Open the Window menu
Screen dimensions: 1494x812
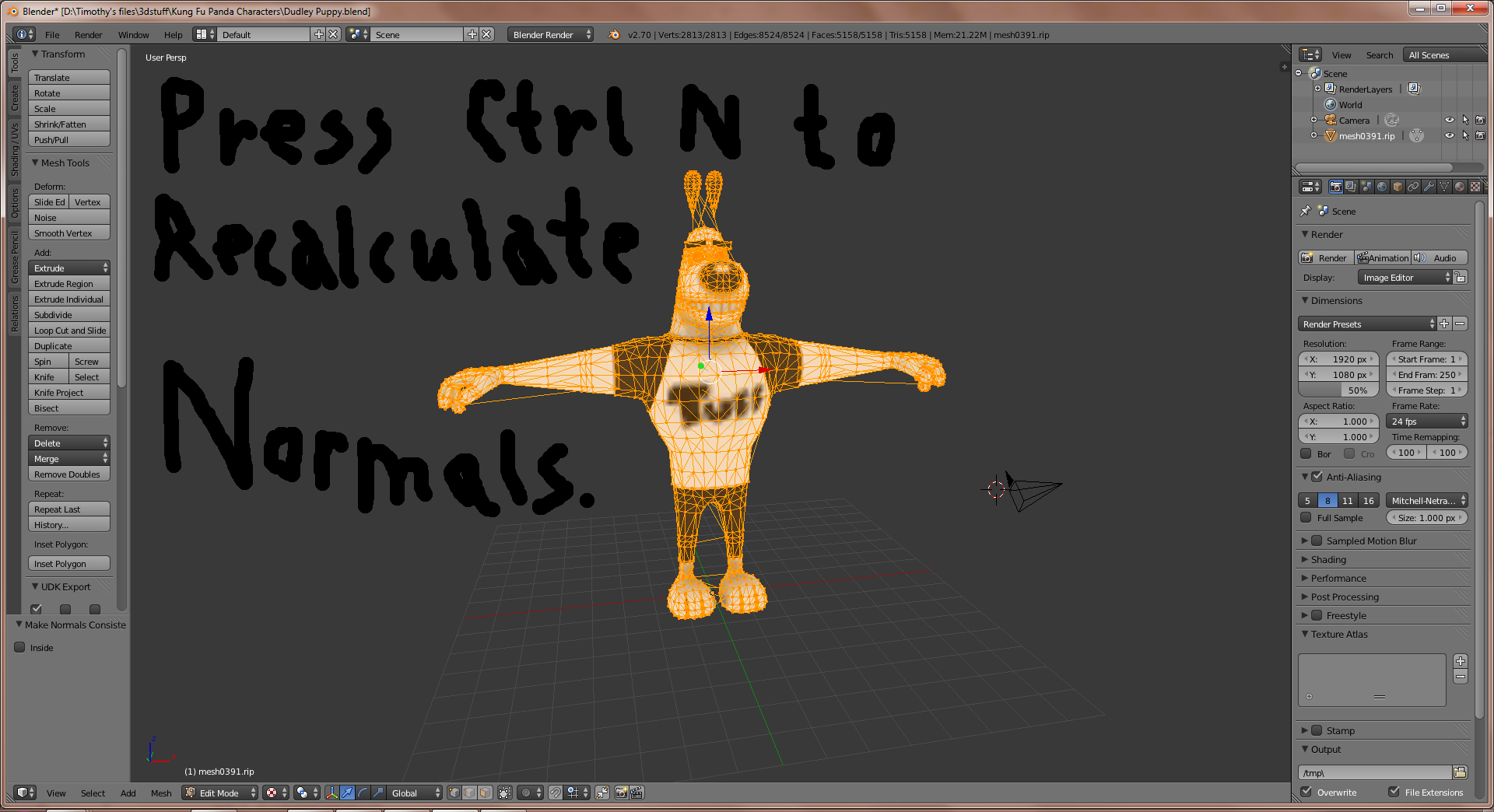pos(133,34)
